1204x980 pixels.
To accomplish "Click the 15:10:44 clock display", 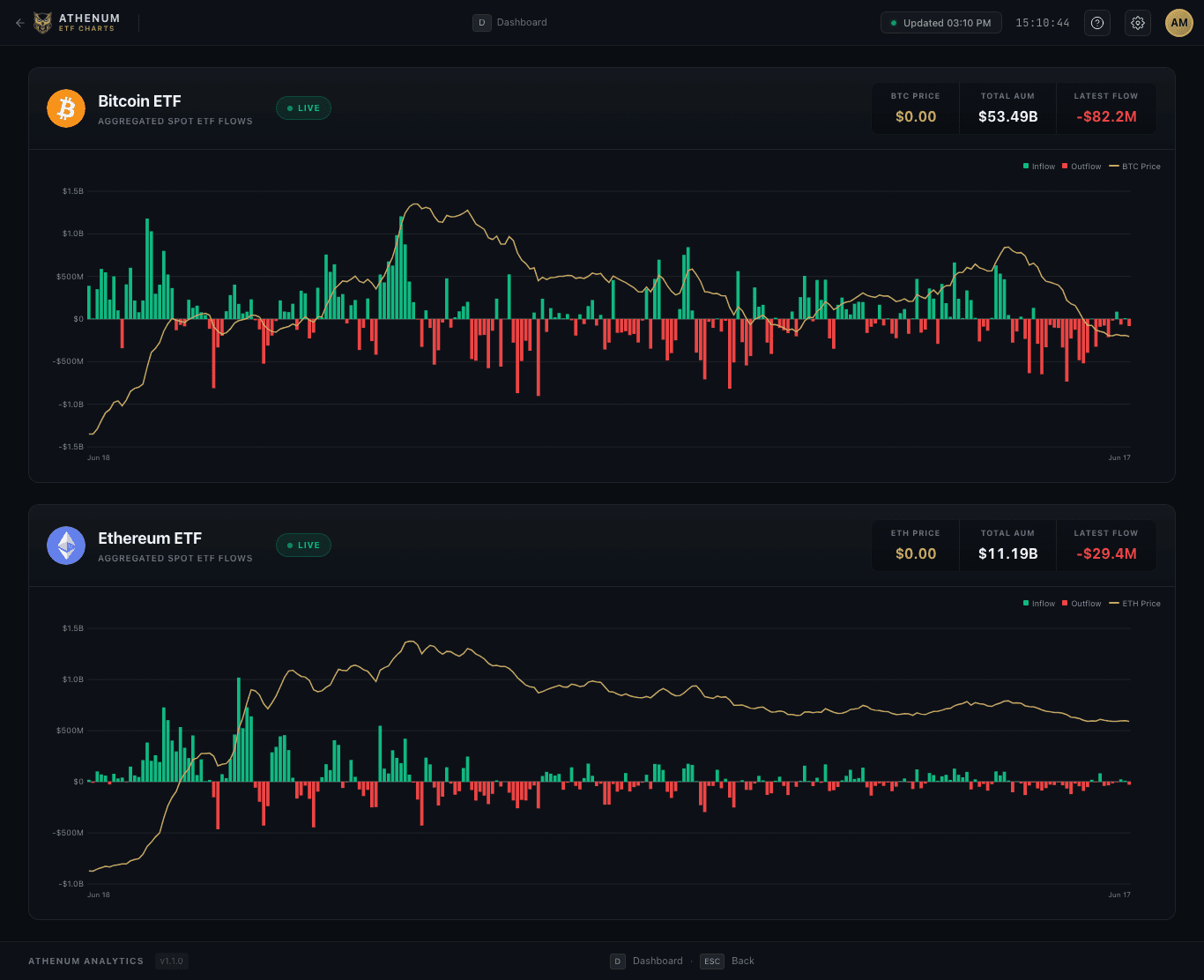I will pos(1043,23).
